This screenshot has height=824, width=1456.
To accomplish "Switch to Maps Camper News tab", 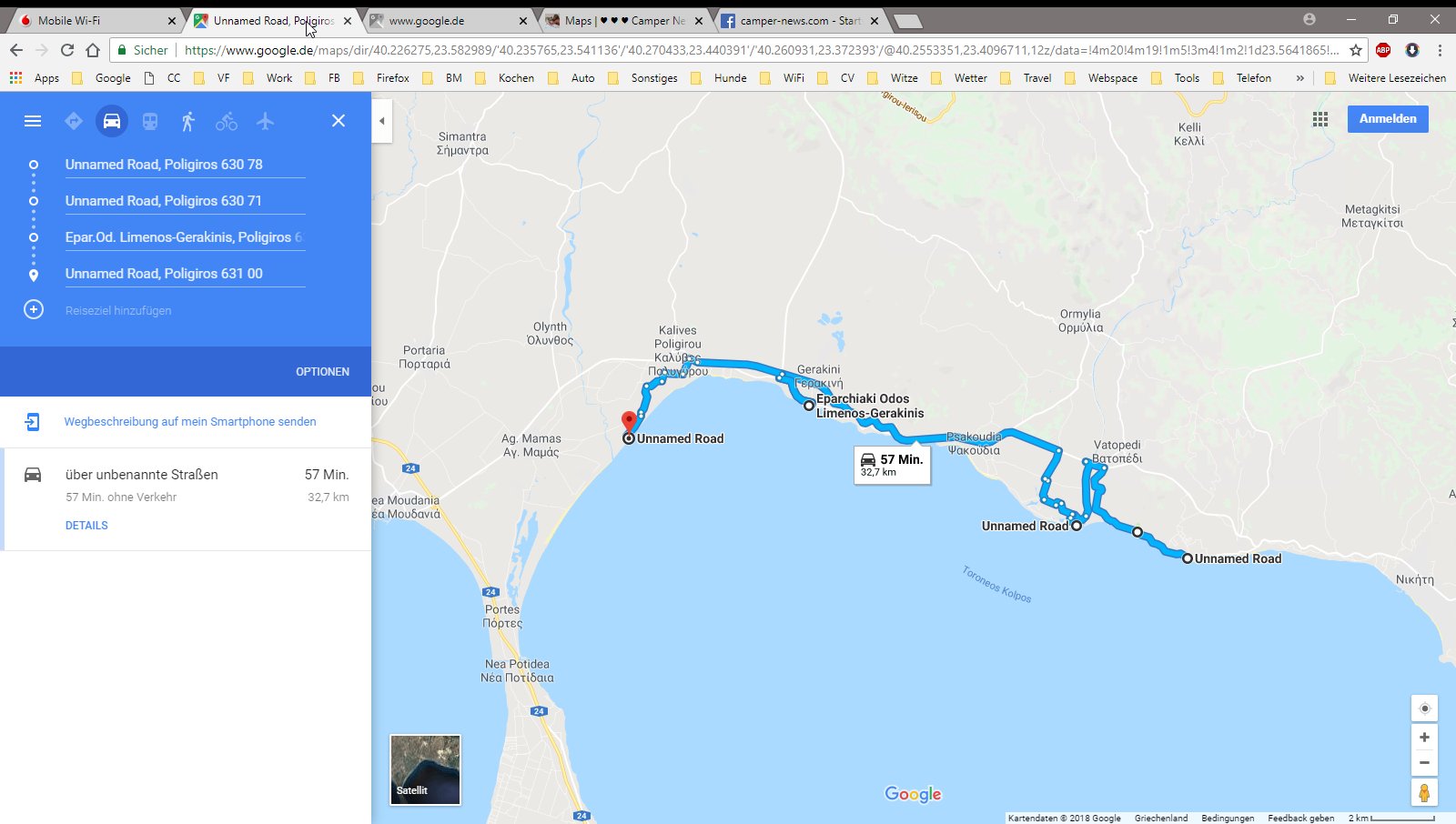I will 622,20.
